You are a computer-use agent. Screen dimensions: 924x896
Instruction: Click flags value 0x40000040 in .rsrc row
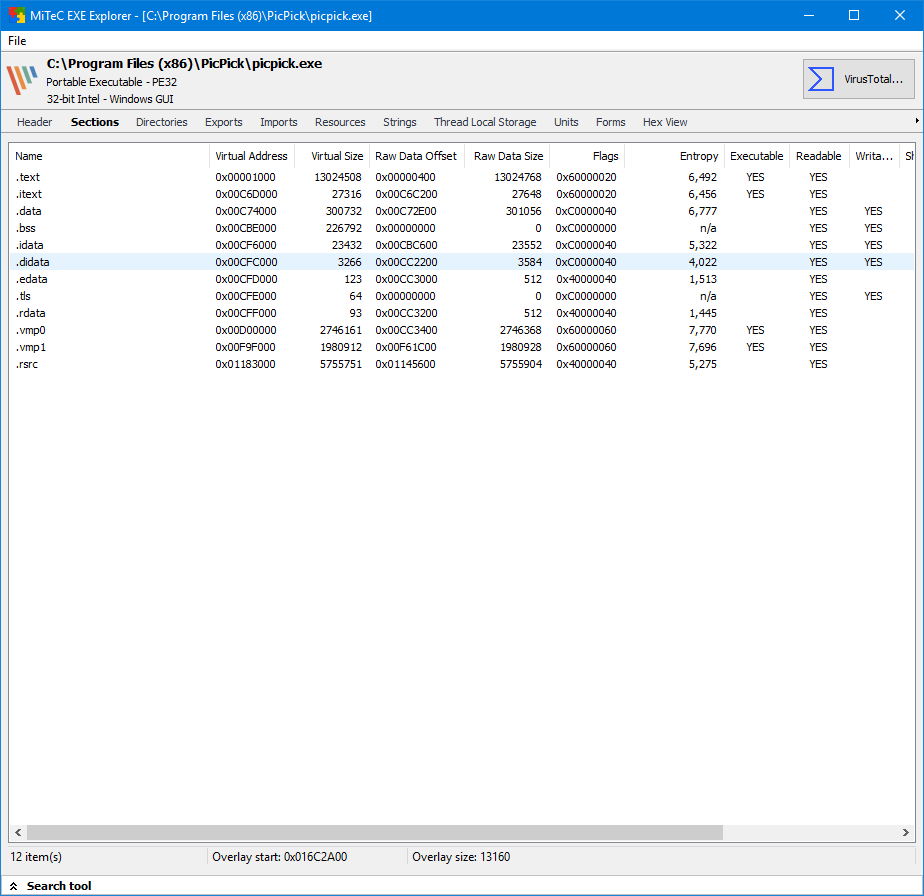(x=586, y=364)
